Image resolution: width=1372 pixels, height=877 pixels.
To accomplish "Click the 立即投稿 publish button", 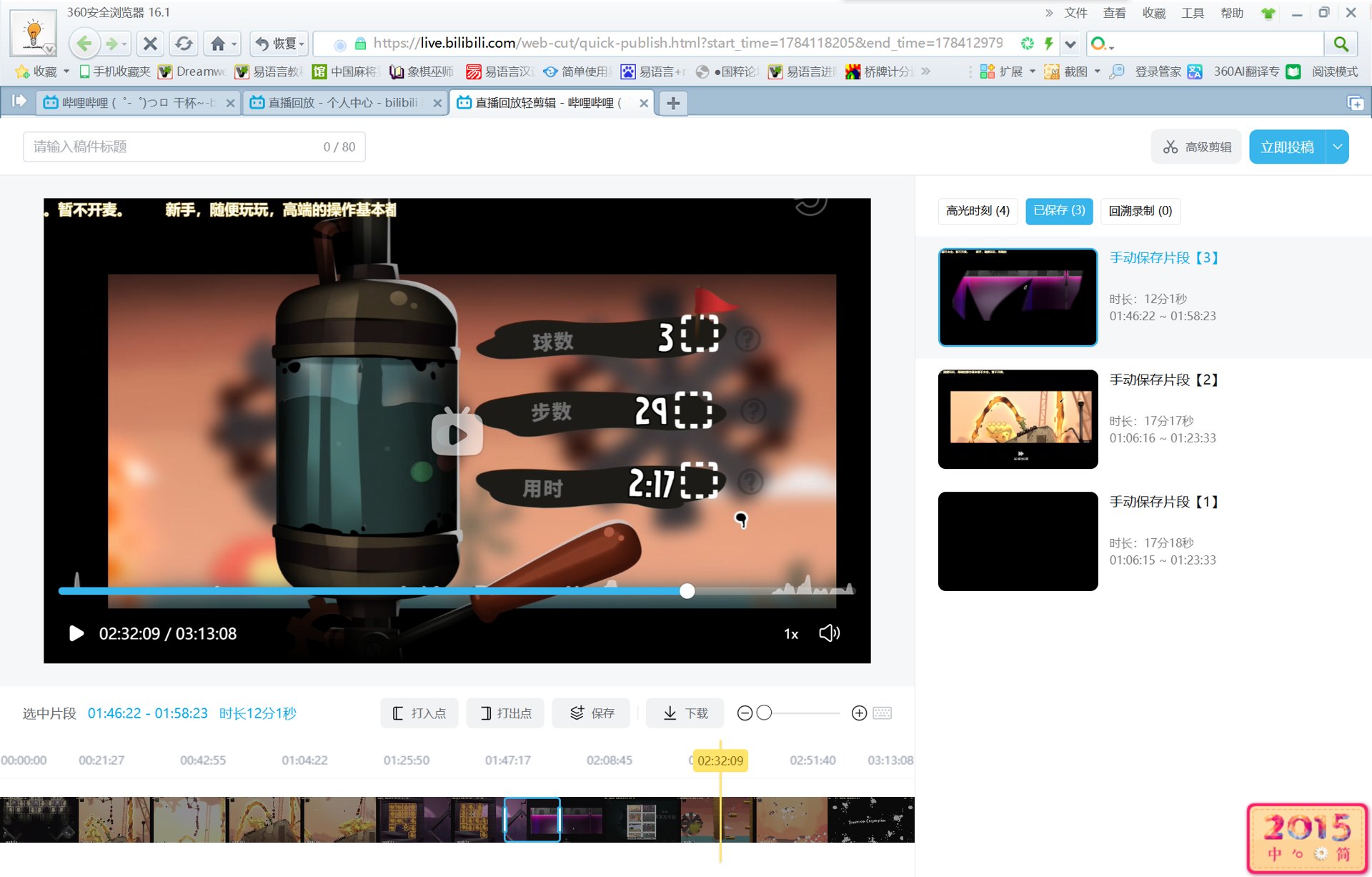I will click(1287, 147).
